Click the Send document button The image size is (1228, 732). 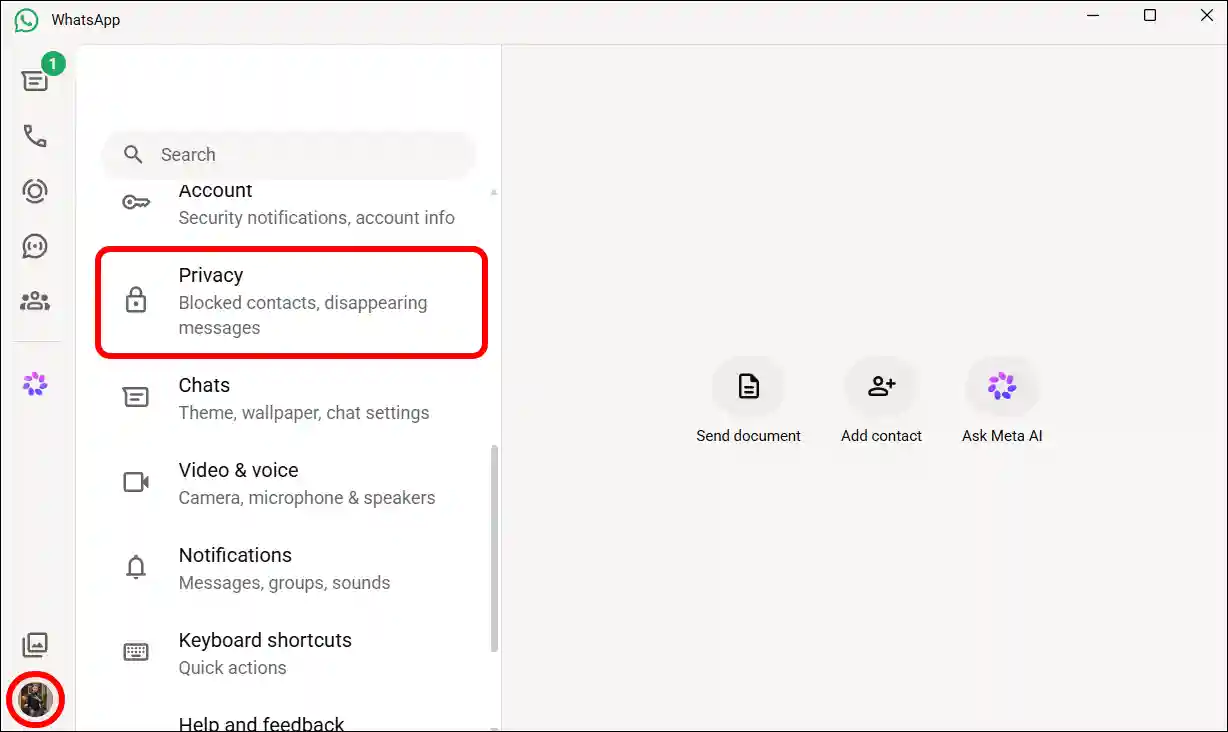(748, 401)
